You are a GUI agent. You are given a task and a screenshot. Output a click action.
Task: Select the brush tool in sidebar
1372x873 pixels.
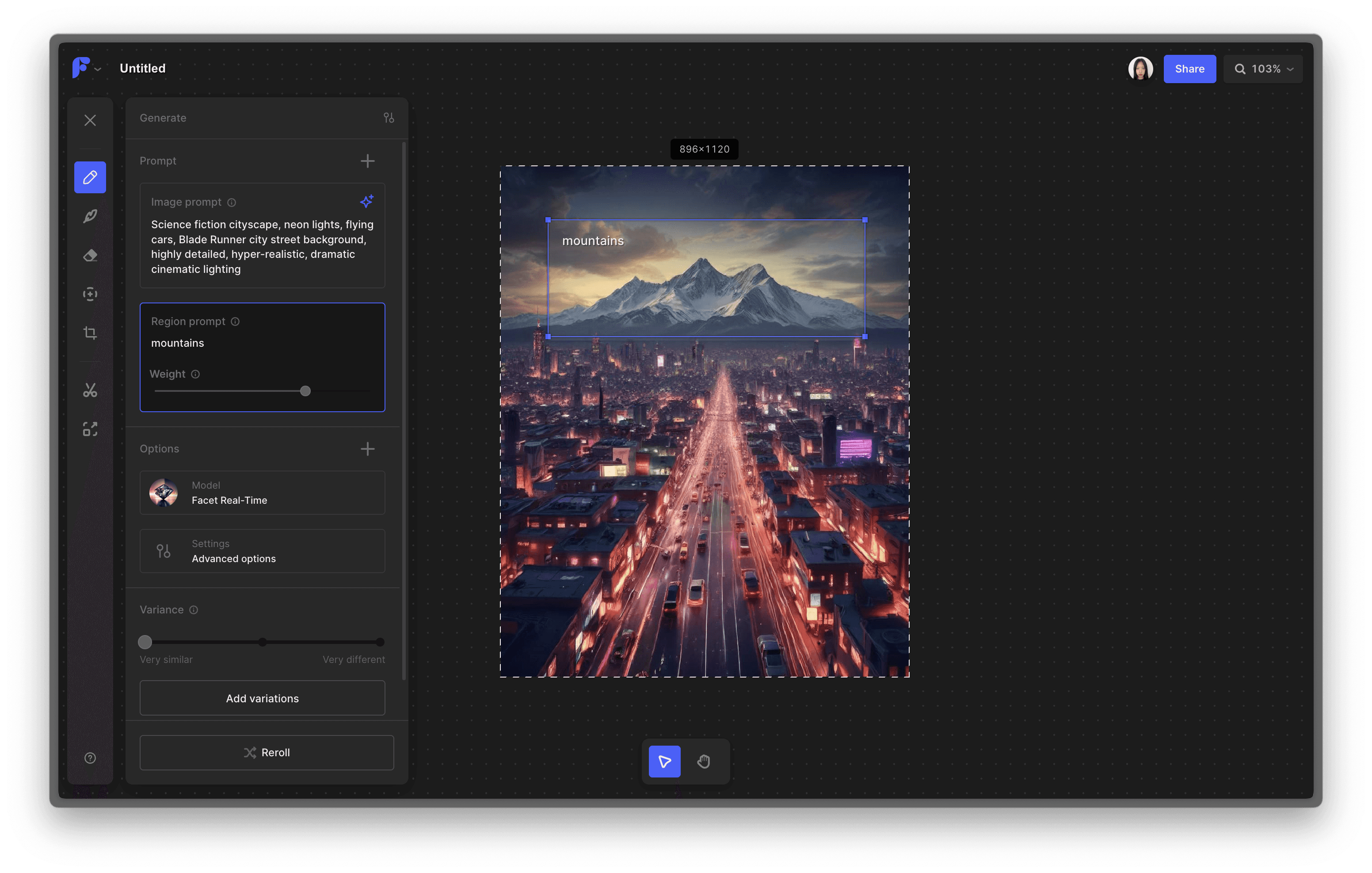90,216
